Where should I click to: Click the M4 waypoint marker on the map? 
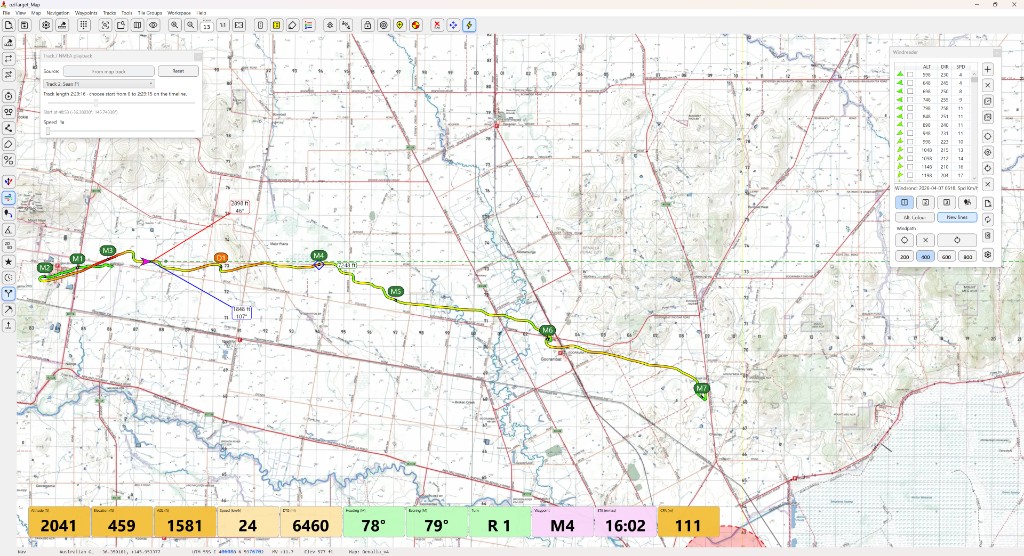click(x=318, y=256)
